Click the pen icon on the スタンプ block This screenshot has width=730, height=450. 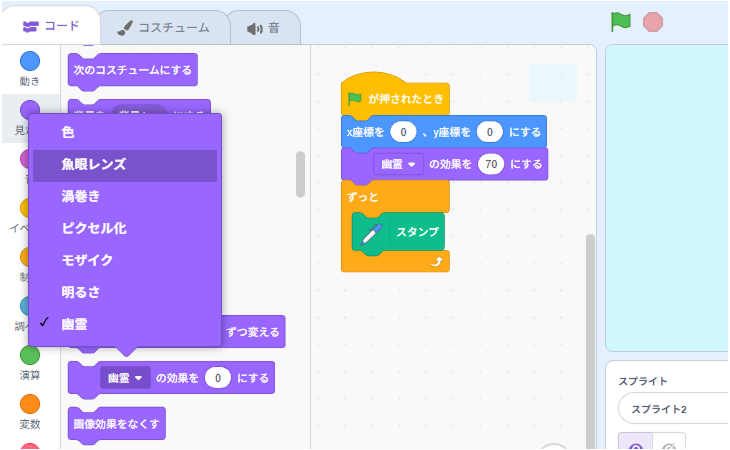coord(371,234)
